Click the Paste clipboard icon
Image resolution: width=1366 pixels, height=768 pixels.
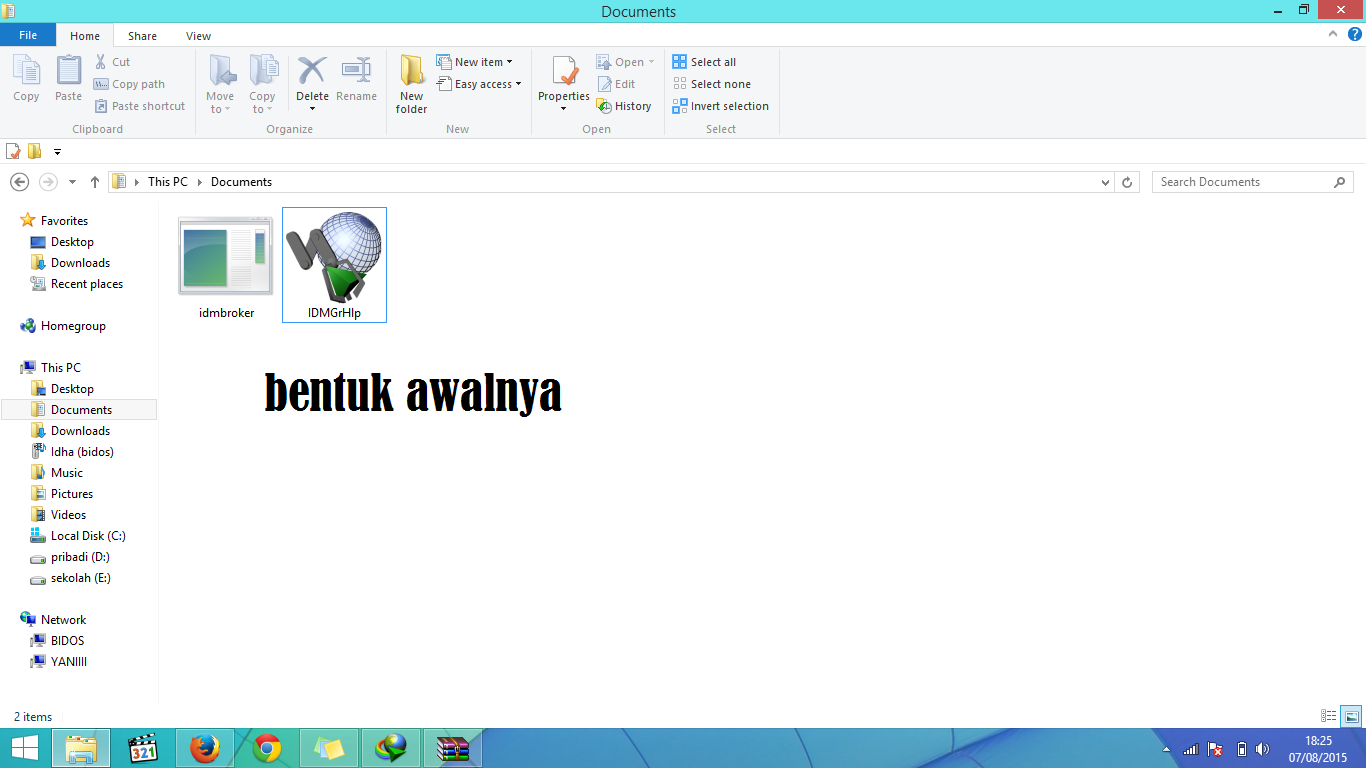click(68, 78)
